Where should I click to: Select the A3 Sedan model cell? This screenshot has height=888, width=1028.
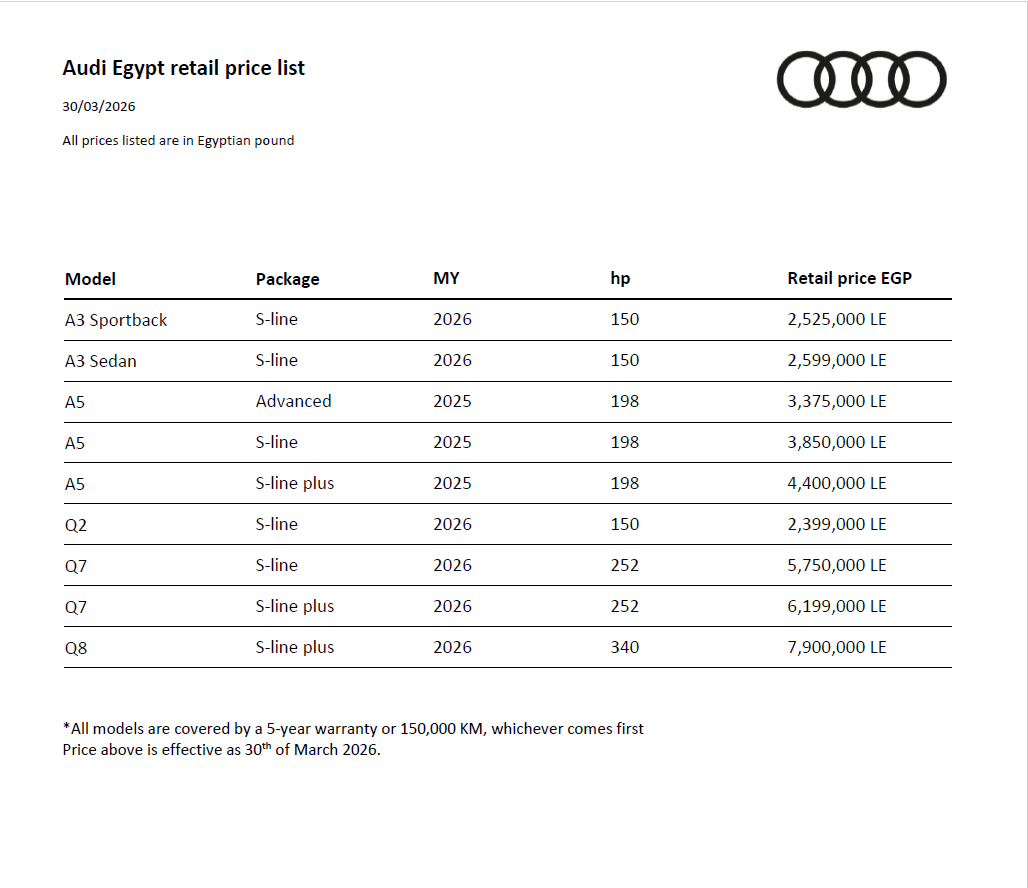click(x=100, y=361)
